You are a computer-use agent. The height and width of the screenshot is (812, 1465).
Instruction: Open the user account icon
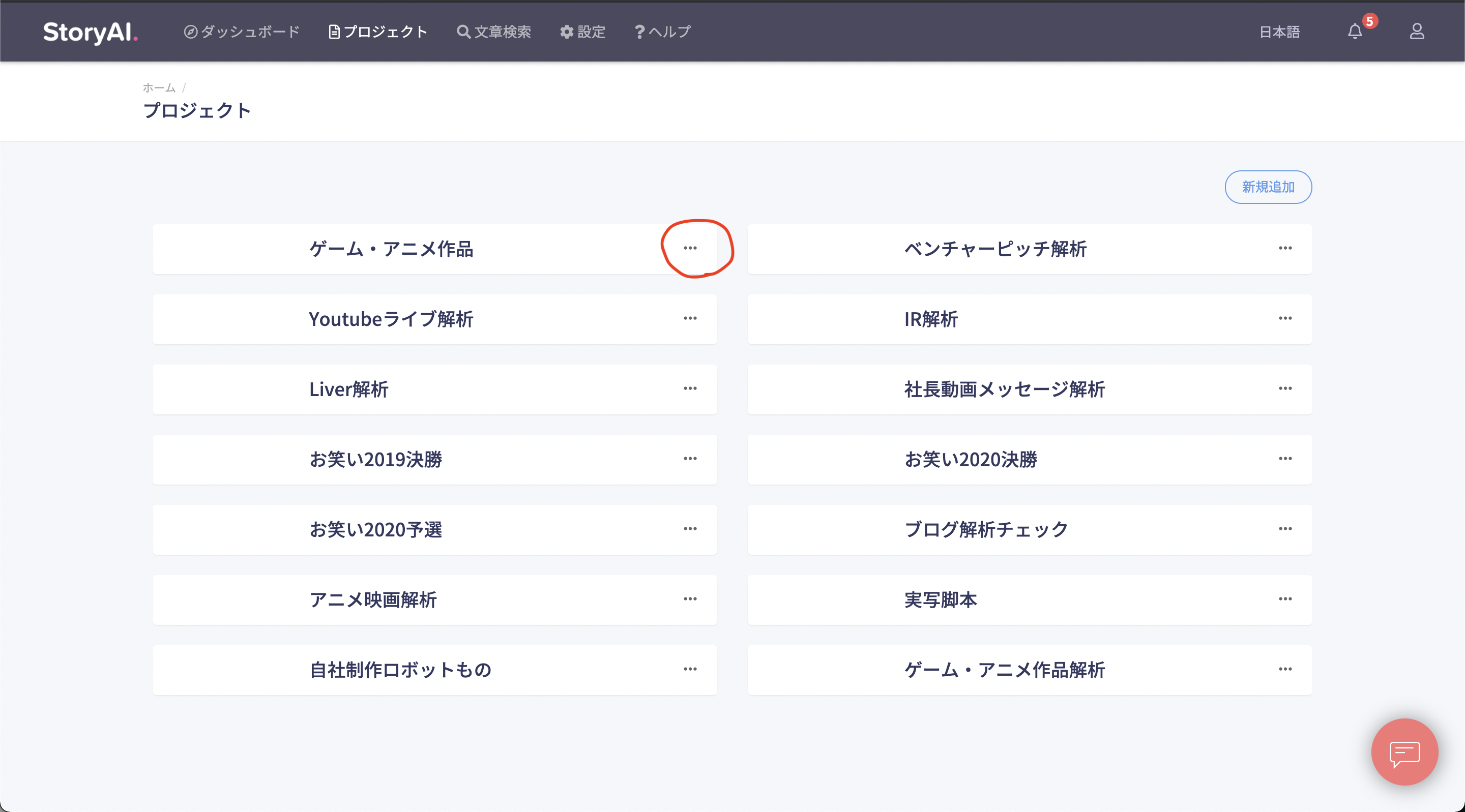click(1417, 32)
